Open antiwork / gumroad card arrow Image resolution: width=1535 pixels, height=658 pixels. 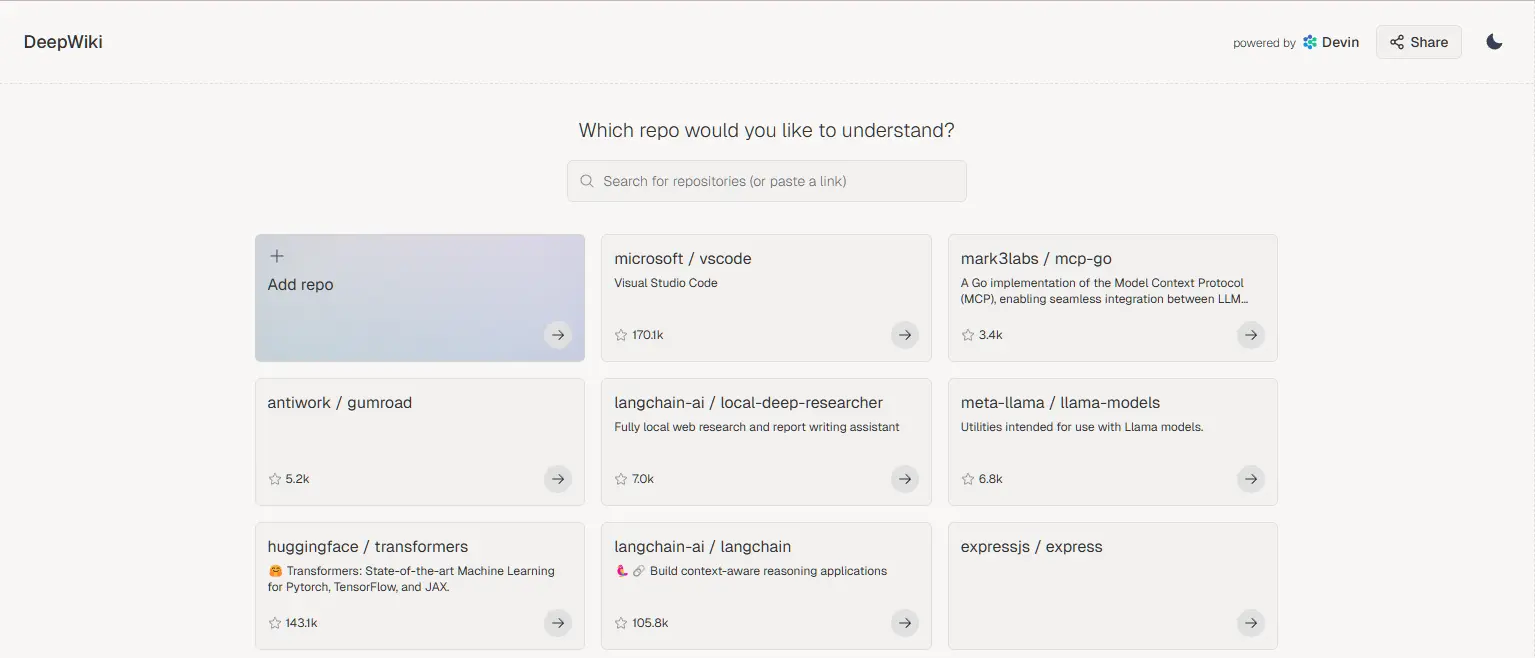pyautogui.click(x=558, y=479)
